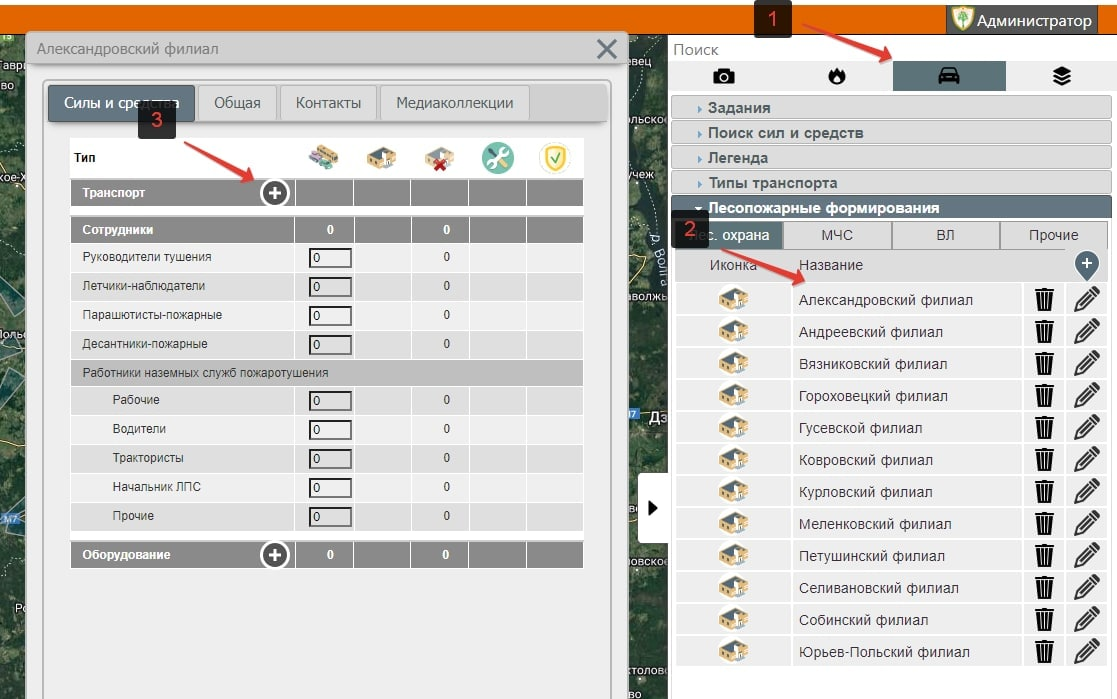Click plus icon in Транспорт row
This screenshot has width=1117, height=699.
tap(275, 193)
